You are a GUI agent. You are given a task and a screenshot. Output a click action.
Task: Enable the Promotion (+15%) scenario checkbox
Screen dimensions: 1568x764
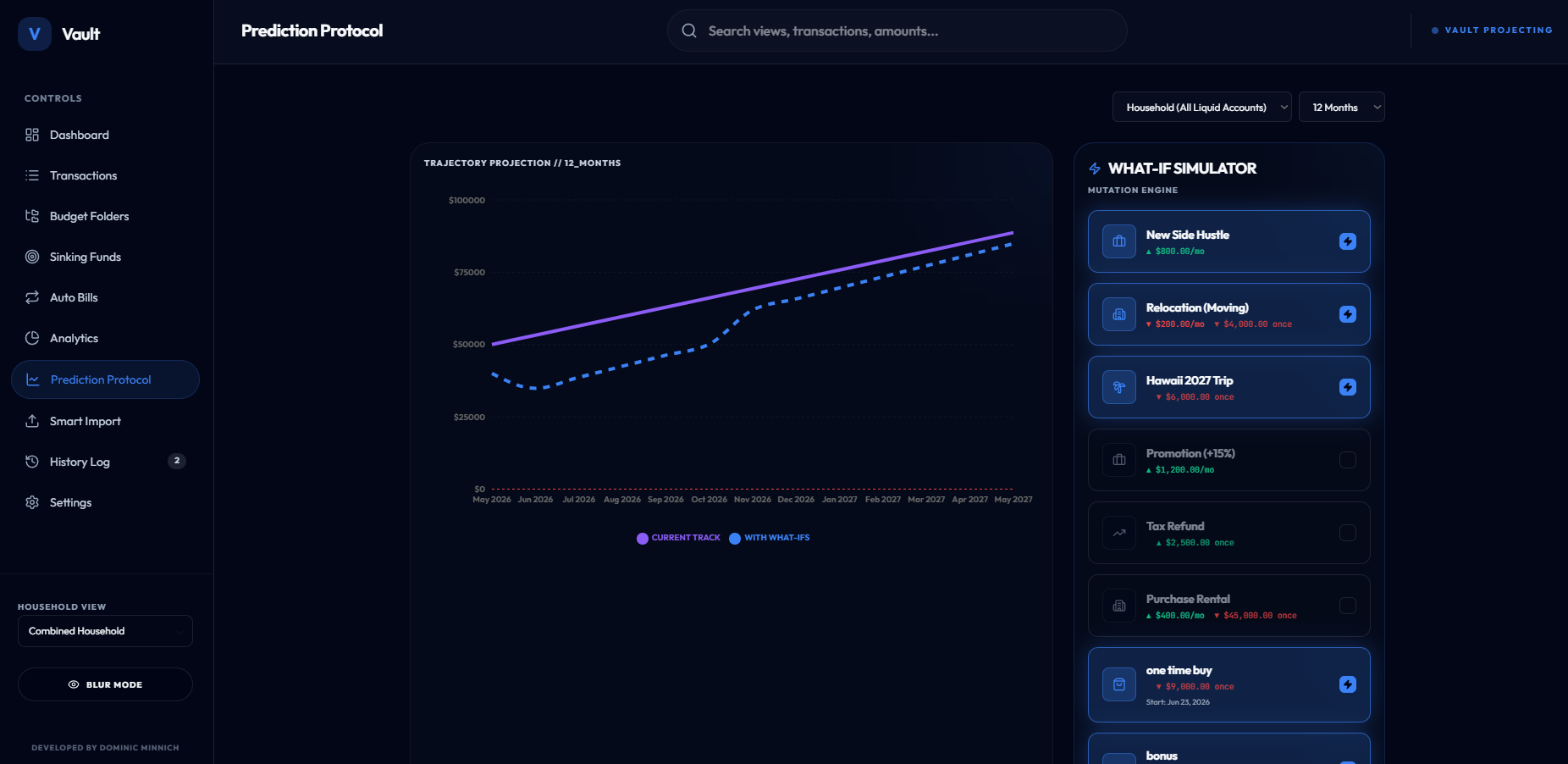pyautogui.click(x=1348, y=460)
